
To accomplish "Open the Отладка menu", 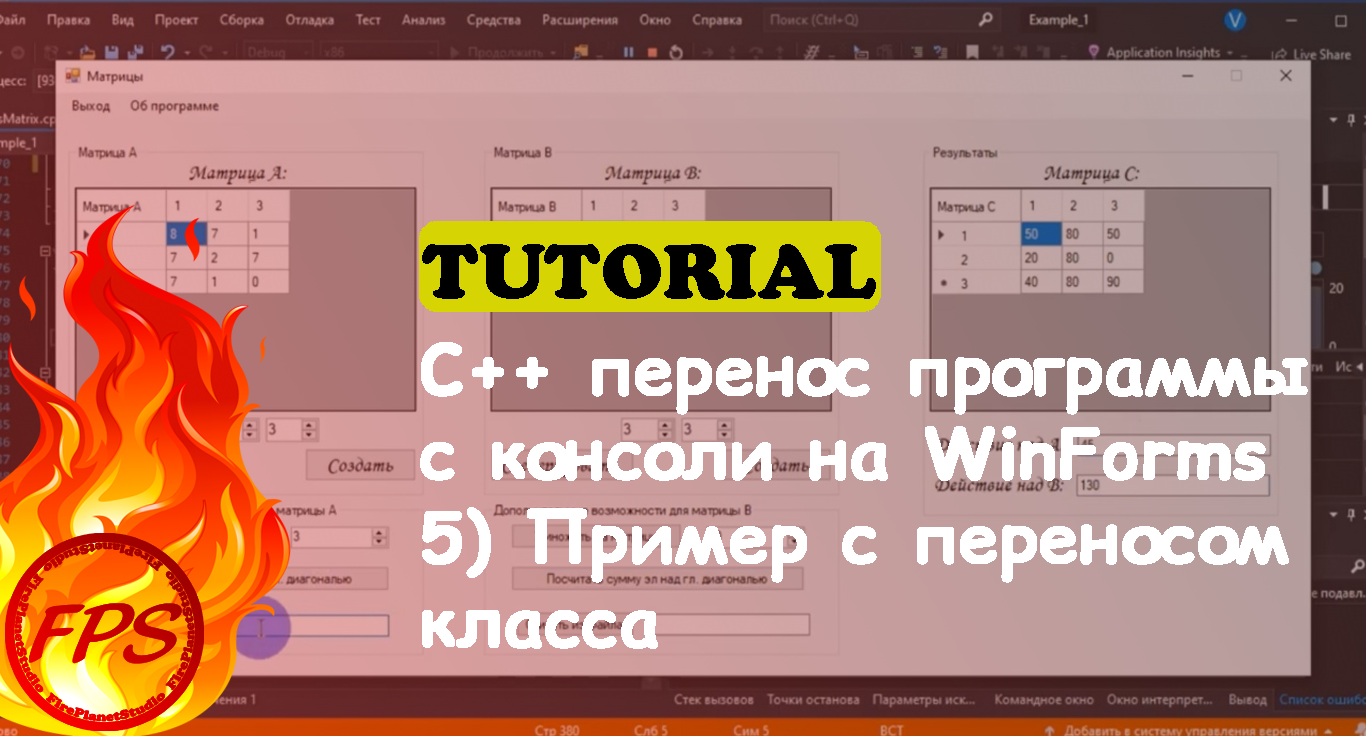I will point(310,20).
